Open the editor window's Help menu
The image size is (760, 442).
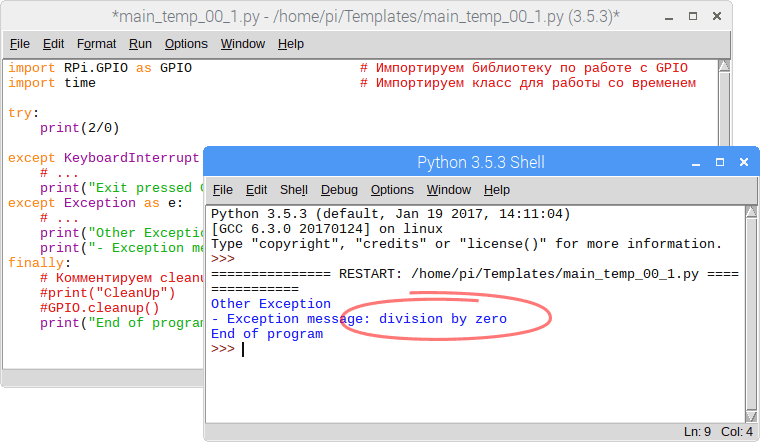point(291,44)
